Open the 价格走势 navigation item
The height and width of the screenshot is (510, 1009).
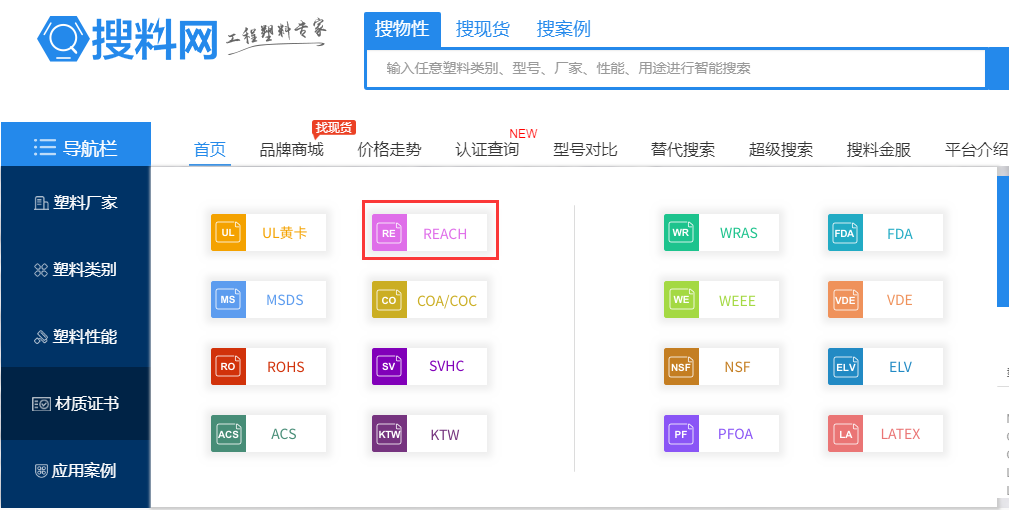point(389,150)
